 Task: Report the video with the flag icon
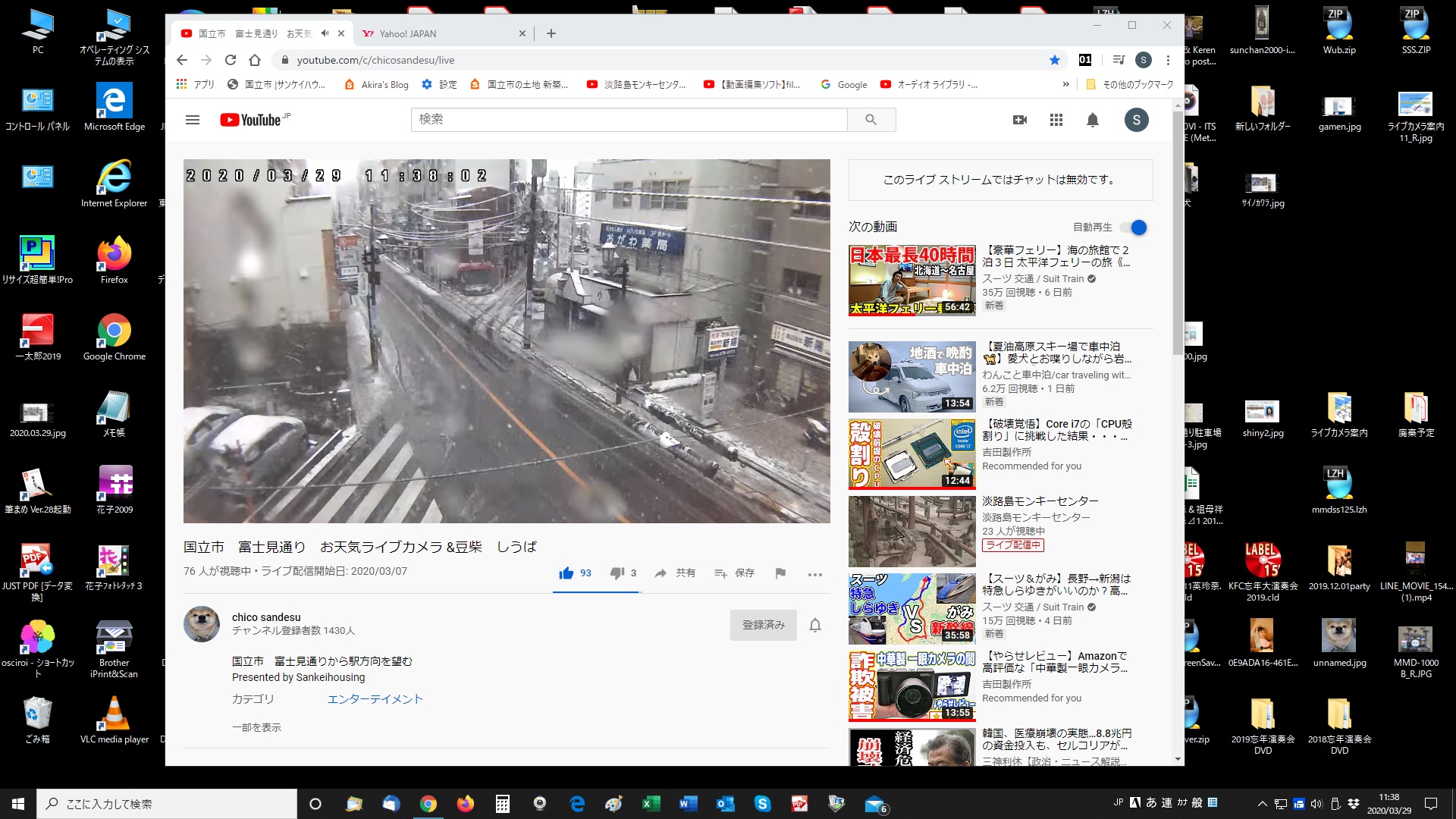pyautogui.click(x=780, y=573)
